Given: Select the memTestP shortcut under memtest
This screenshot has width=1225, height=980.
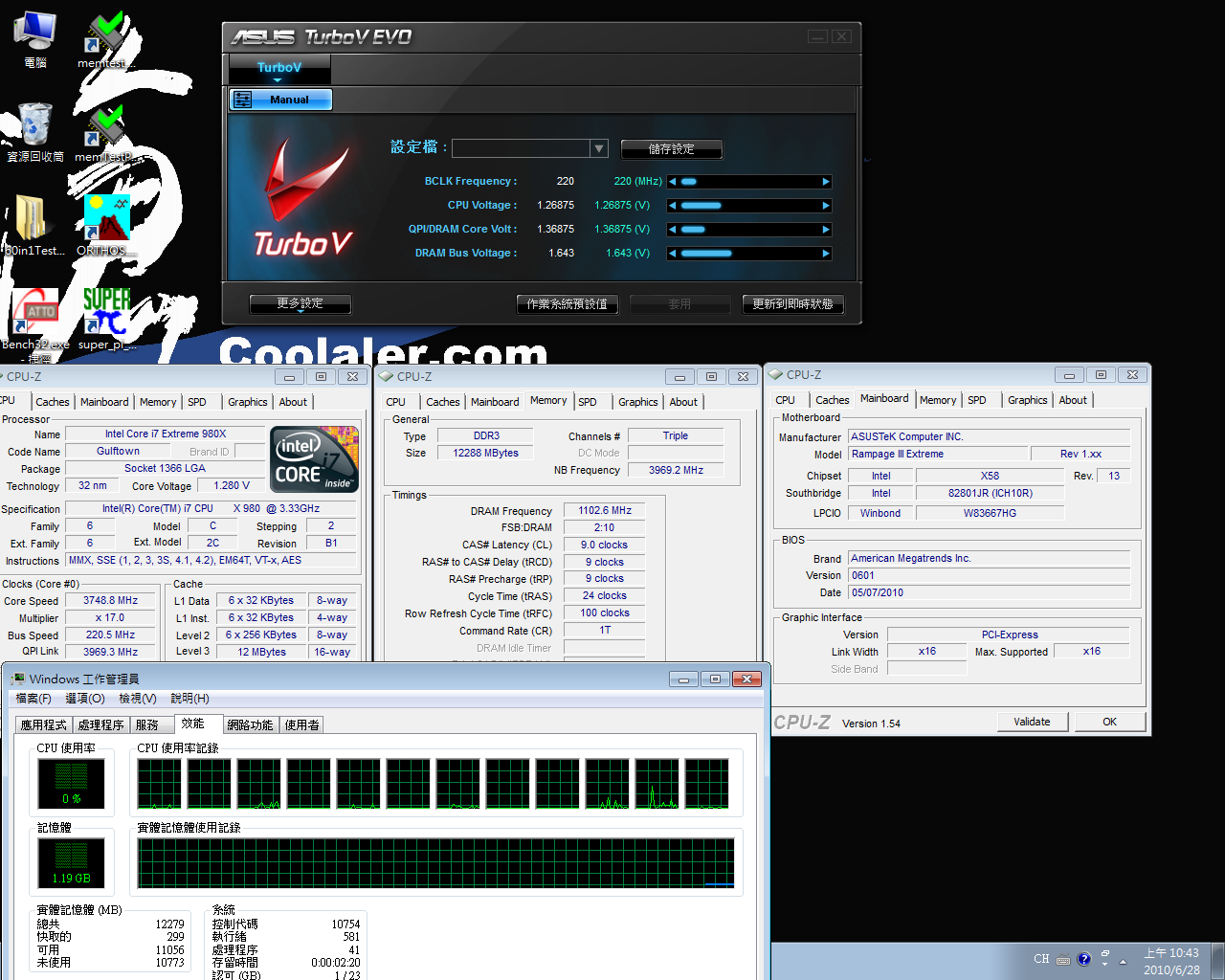Looking at the screenshot, I should (x=106, y=131).
